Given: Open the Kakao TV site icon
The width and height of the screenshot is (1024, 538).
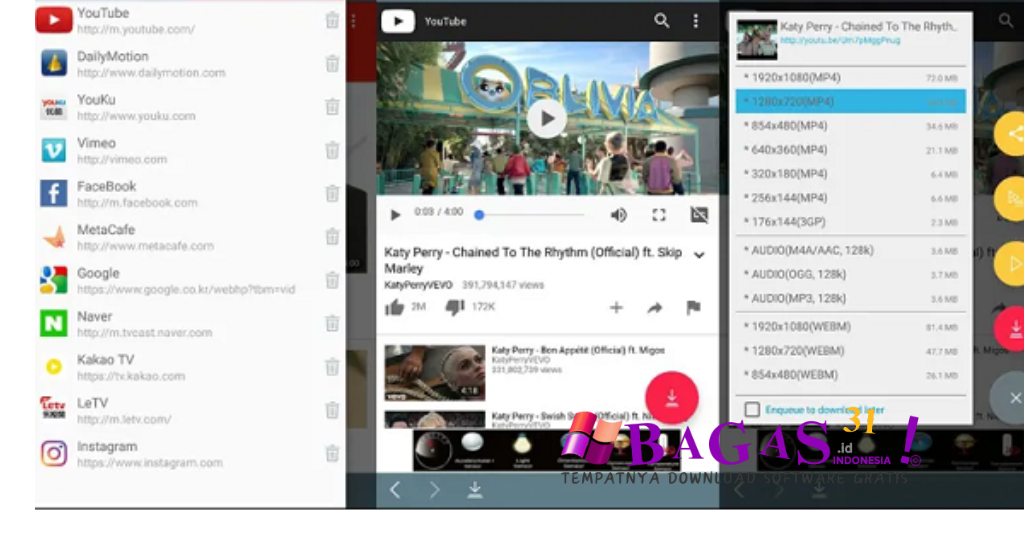Looking at the screenshot, I should coord(54,367).
